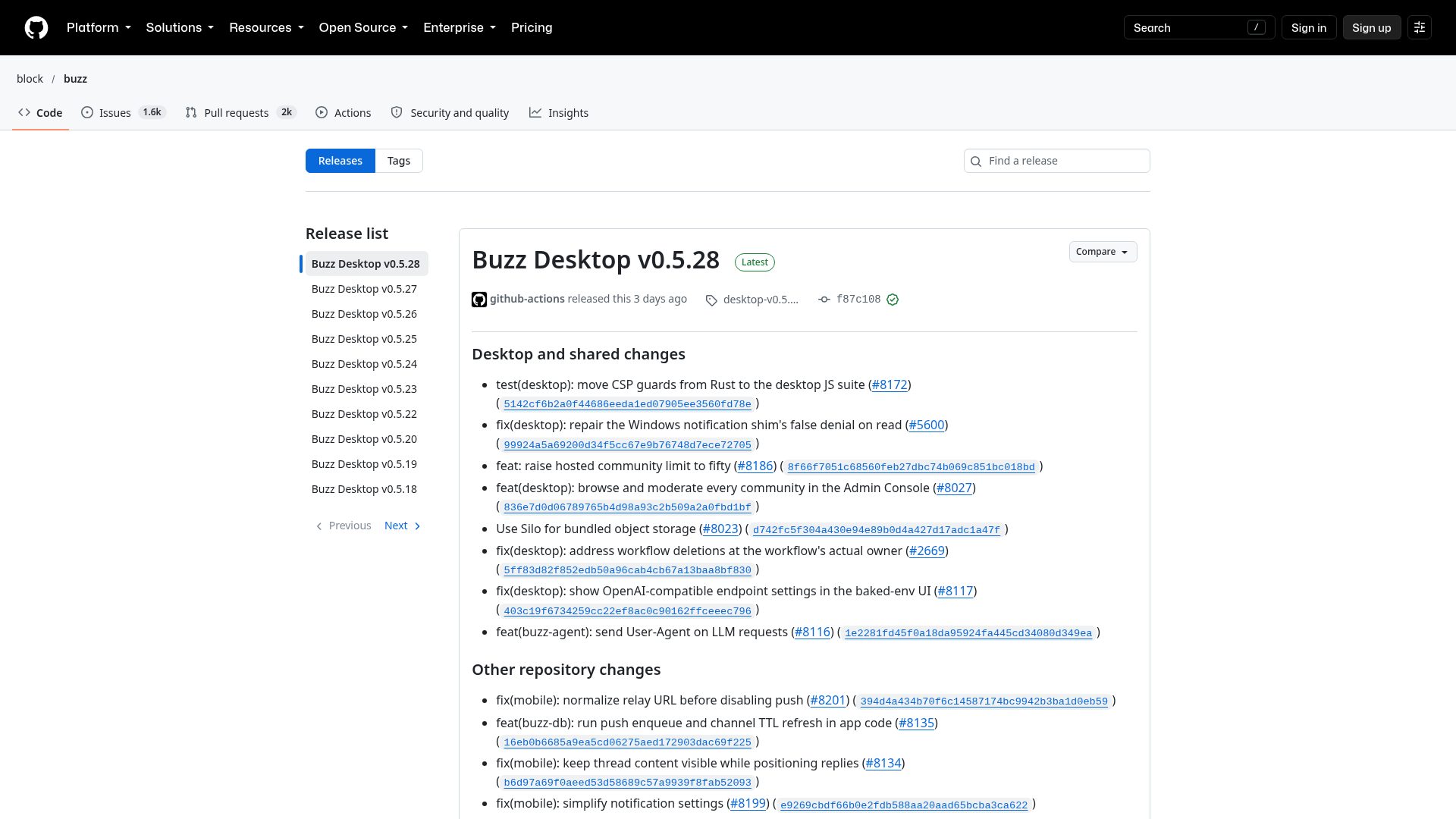Open the Code tab
Screen dimensions: 1456x819
pos(40,113)
